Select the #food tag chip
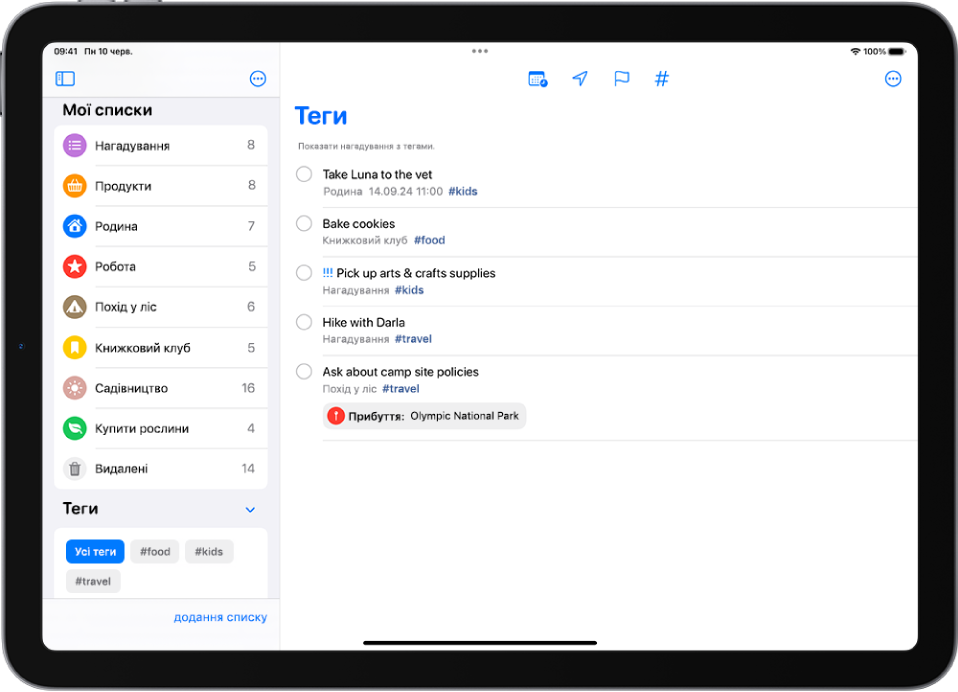 155,552
